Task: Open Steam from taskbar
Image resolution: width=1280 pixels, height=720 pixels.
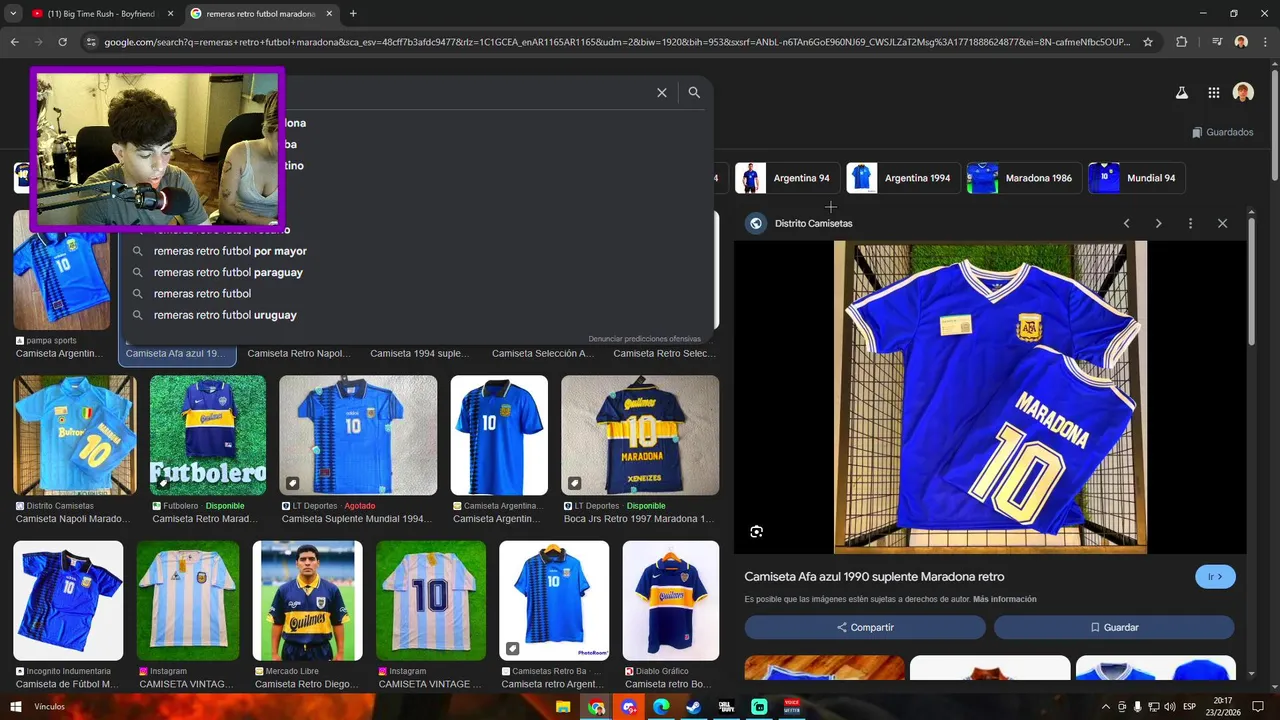Action: [x=693, y=707]
